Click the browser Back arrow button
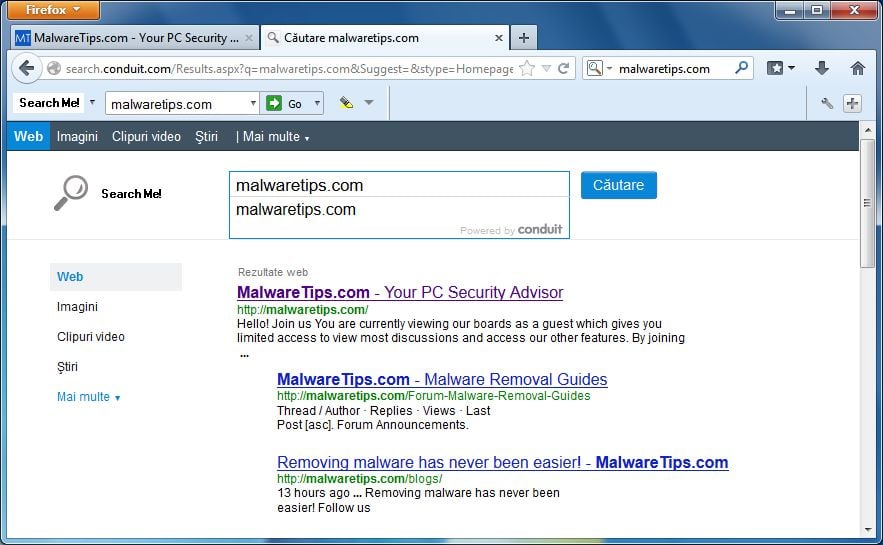 pyautogui.click(x=26, y=69)
